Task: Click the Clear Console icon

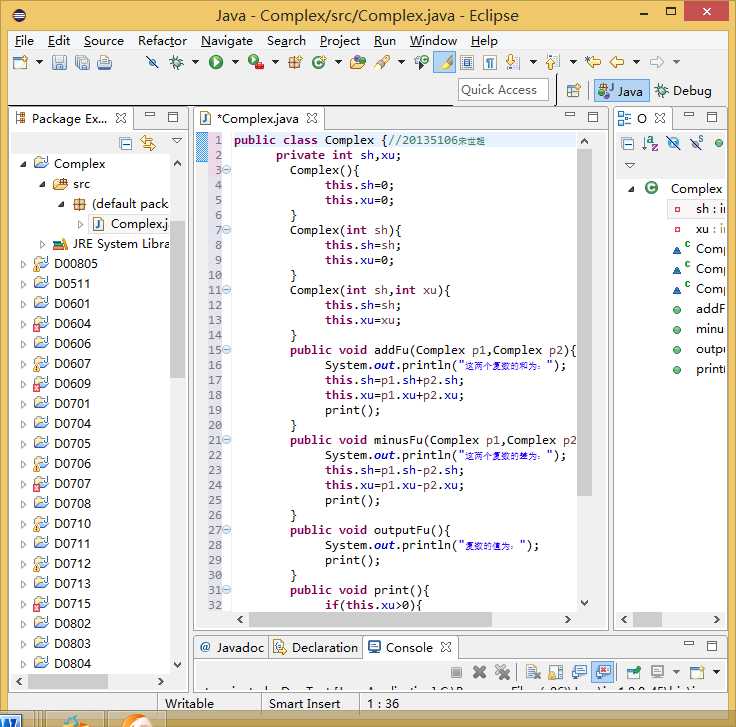Action: [533, 673]
